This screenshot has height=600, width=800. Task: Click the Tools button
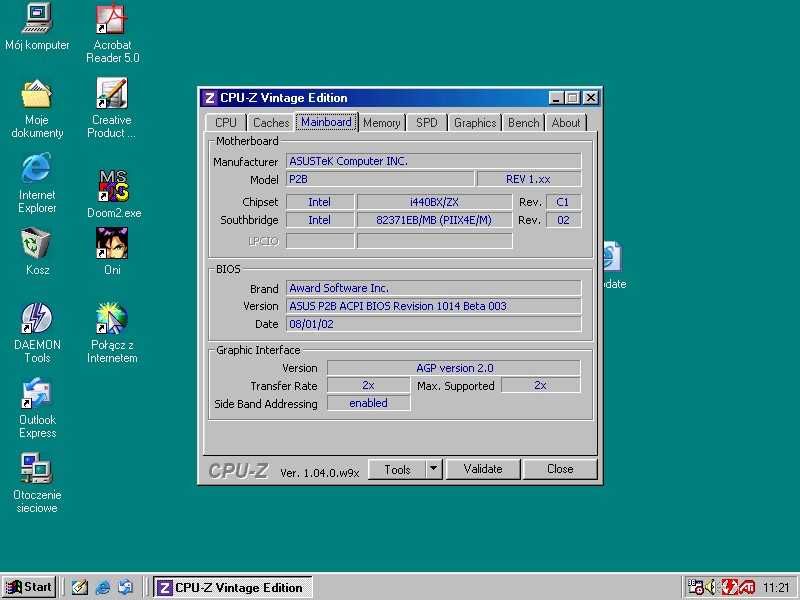pos(397,469)
